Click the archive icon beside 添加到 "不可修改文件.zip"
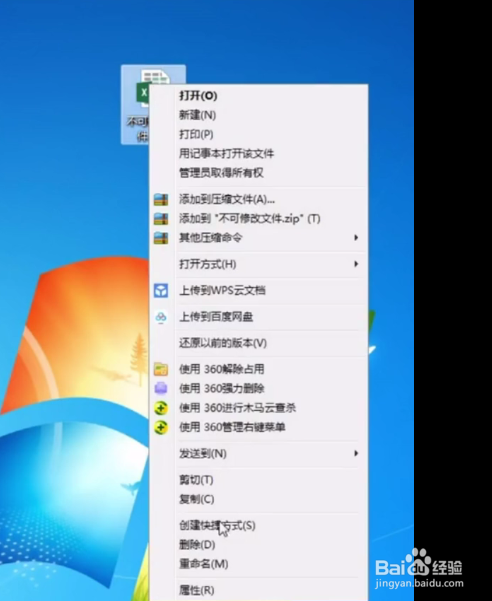 tap(161, 219)
